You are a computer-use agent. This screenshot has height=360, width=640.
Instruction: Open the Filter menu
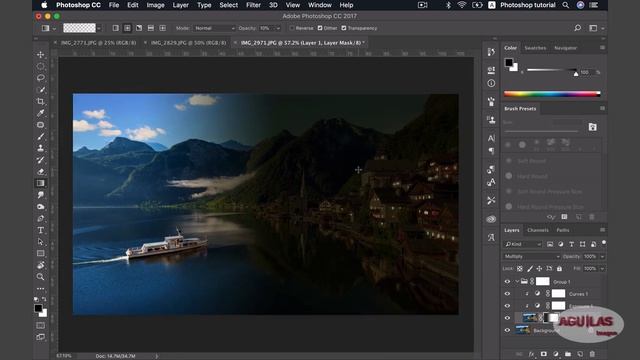pyautogui.click(x=253, y=5)
